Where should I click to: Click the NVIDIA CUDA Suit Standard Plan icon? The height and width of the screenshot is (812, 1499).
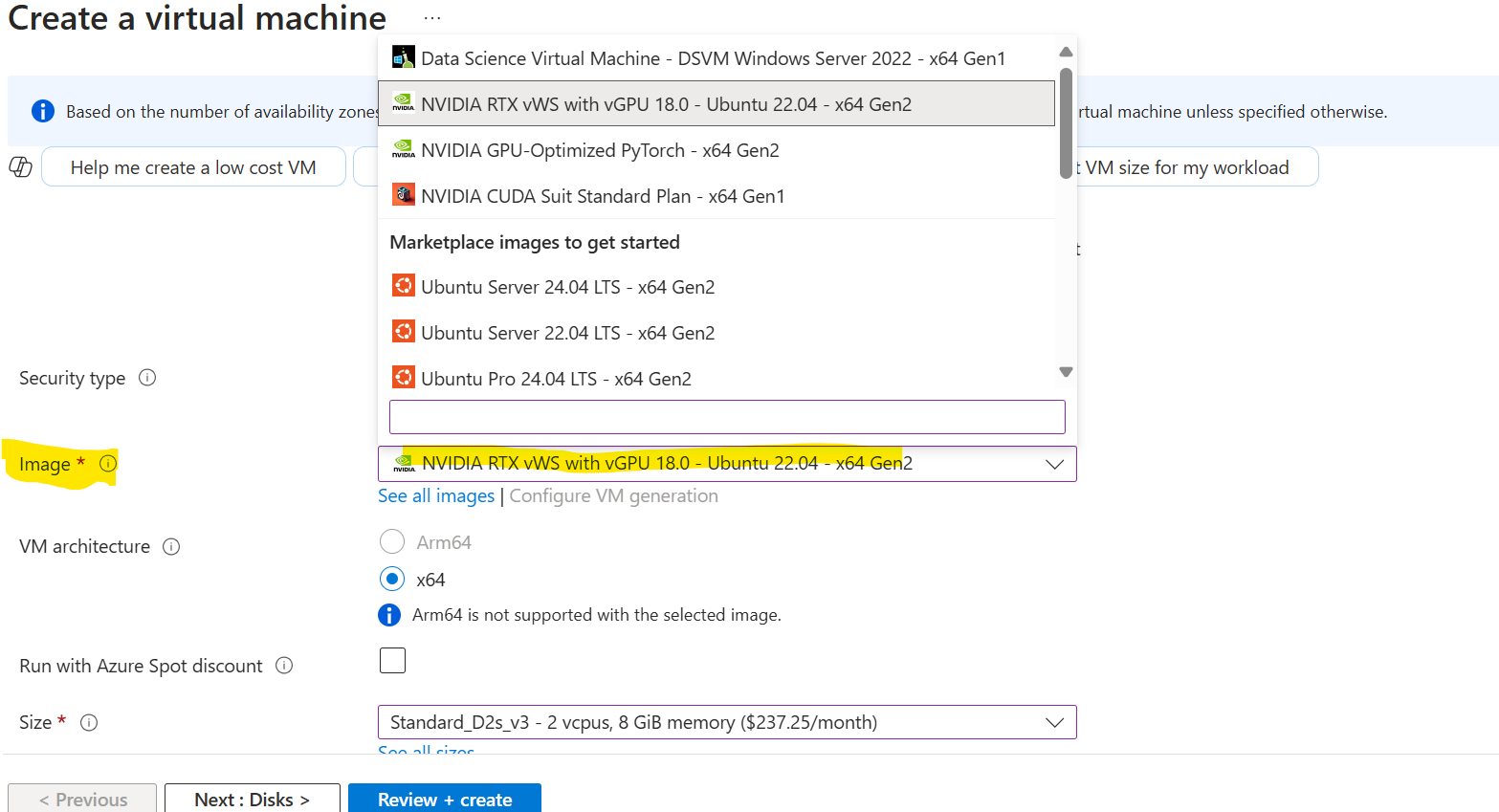click(404, 195)
